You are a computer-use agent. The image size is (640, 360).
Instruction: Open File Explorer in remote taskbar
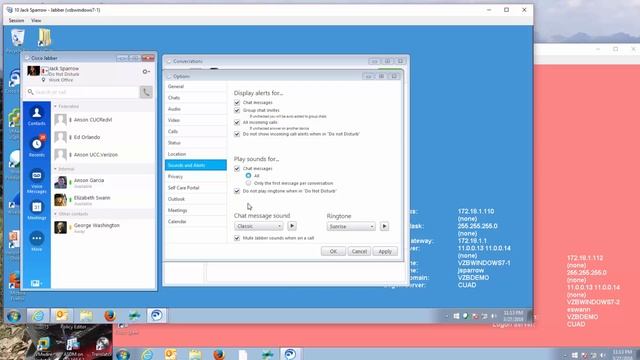coord(86,316)
